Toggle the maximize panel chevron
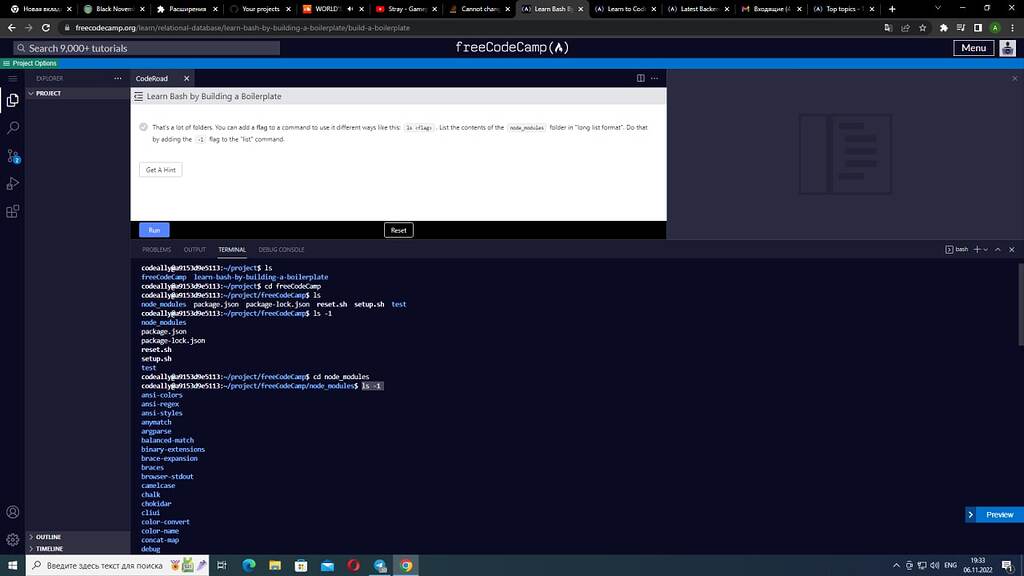Image resolution: width=1024 pixels, height=576 pixels. coord(997,250)
